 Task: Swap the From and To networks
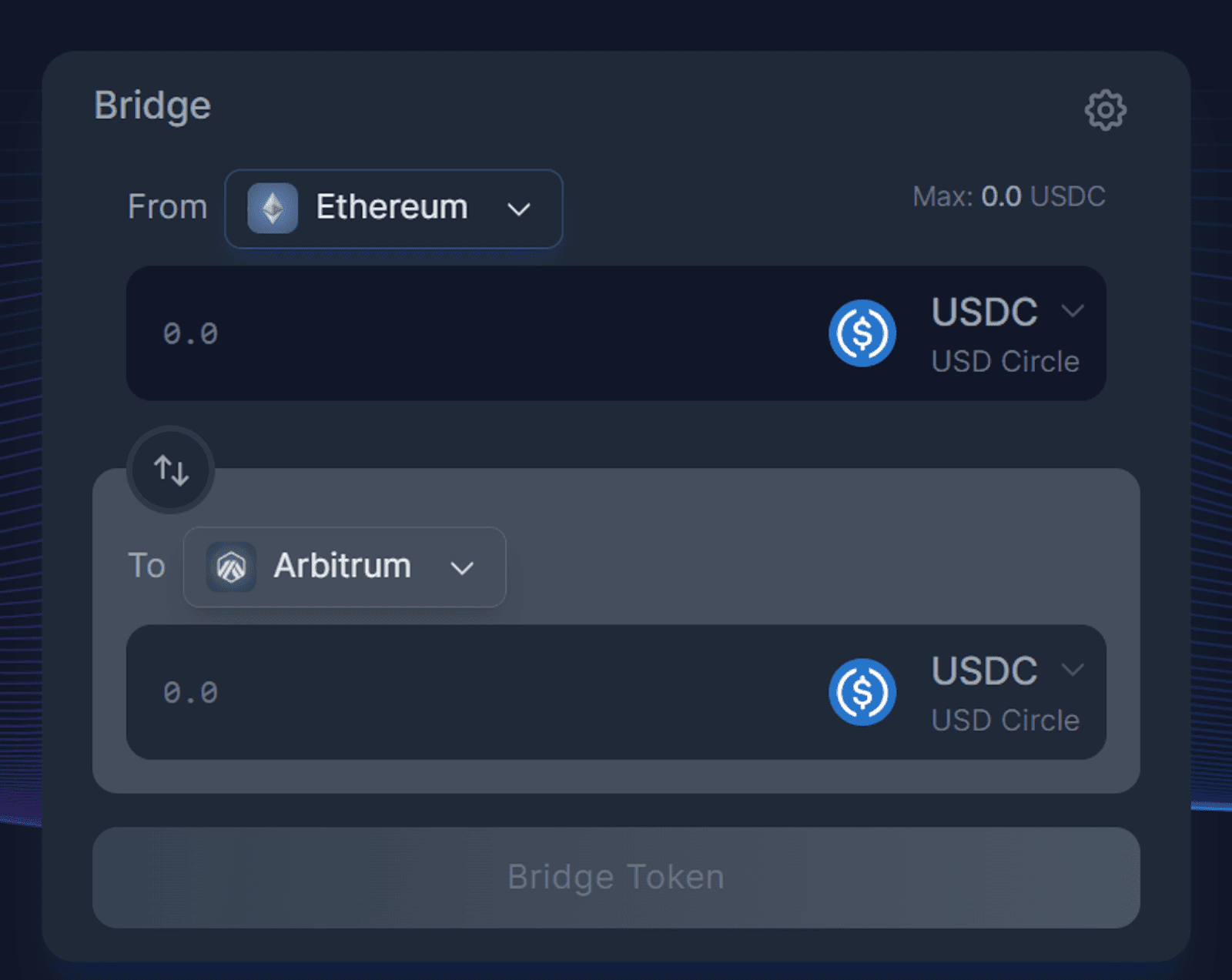coord(170,470)
